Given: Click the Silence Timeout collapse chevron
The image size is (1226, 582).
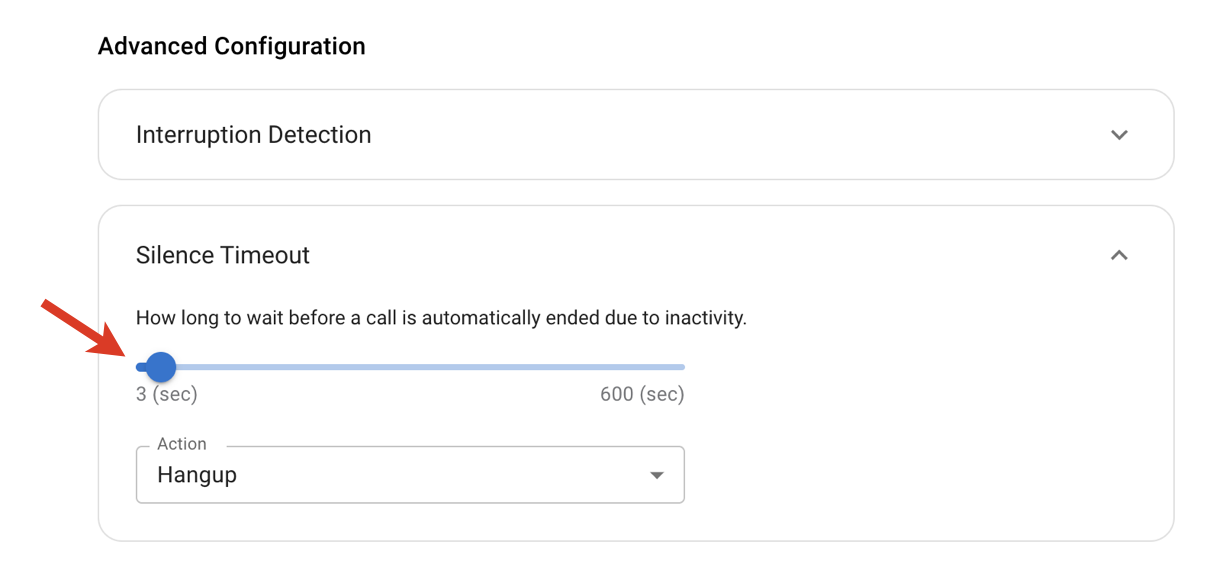Looking at the screenshot, I should 1121,255.
